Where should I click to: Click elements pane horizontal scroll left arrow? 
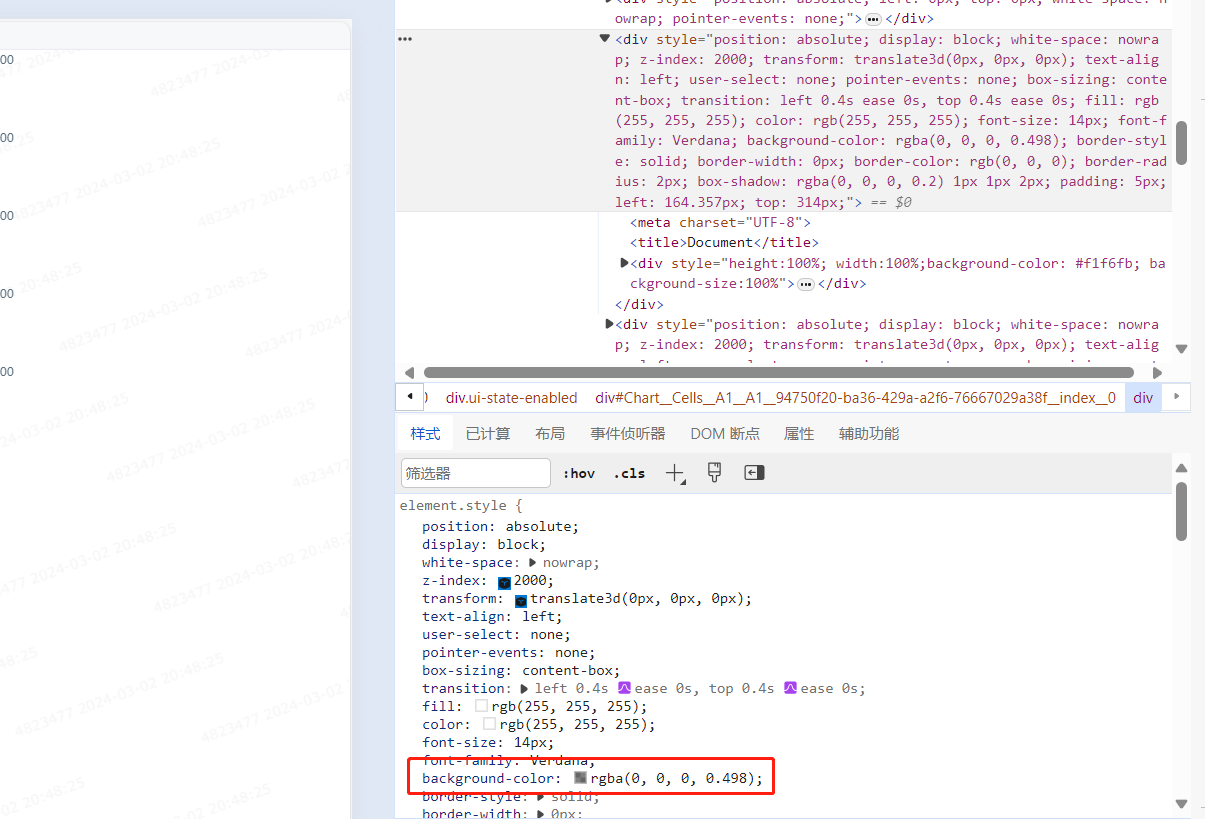[x=407, y=372]
